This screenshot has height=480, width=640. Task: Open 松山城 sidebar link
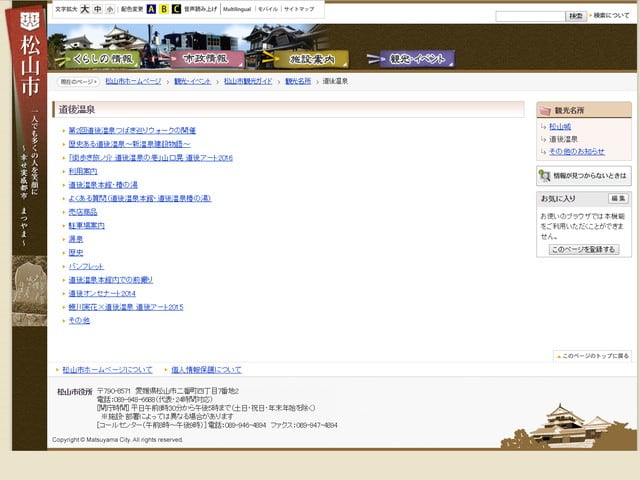click(x=560, y=127)
